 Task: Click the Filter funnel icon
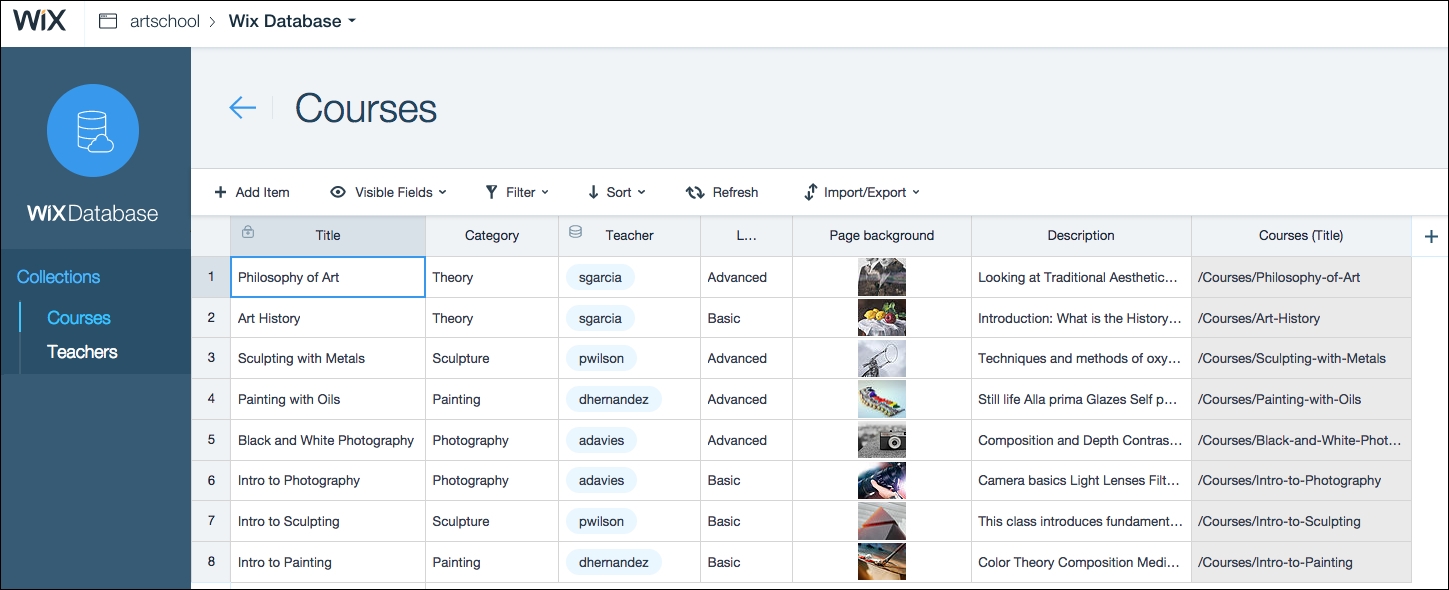(489, 192)
